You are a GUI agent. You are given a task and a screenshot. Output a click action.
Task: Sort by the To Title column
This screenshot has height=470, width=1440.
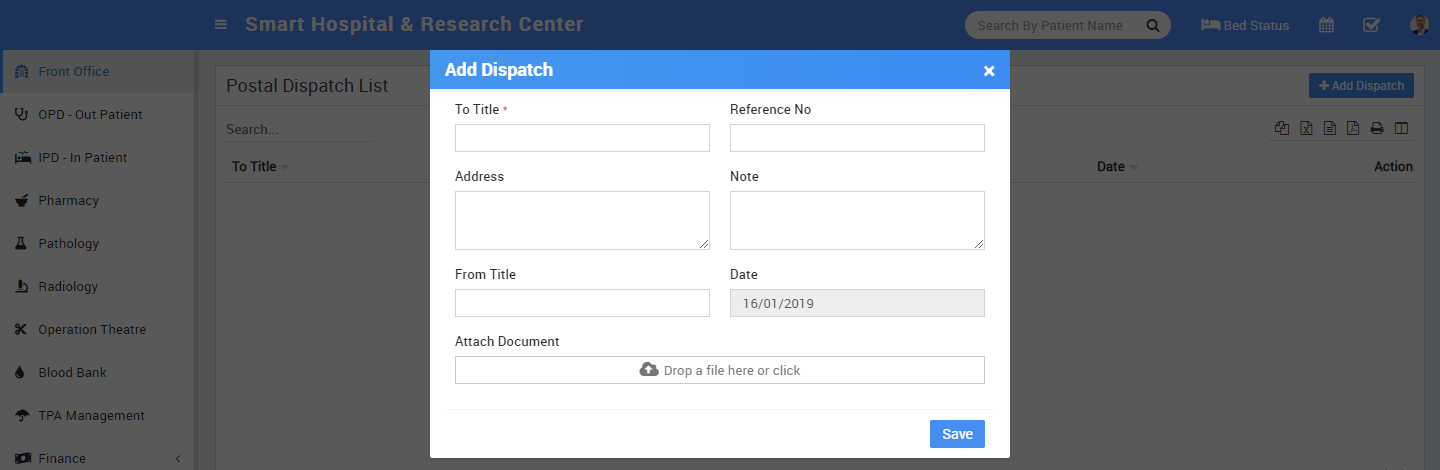pyautogui.click(x=255, y=167)
